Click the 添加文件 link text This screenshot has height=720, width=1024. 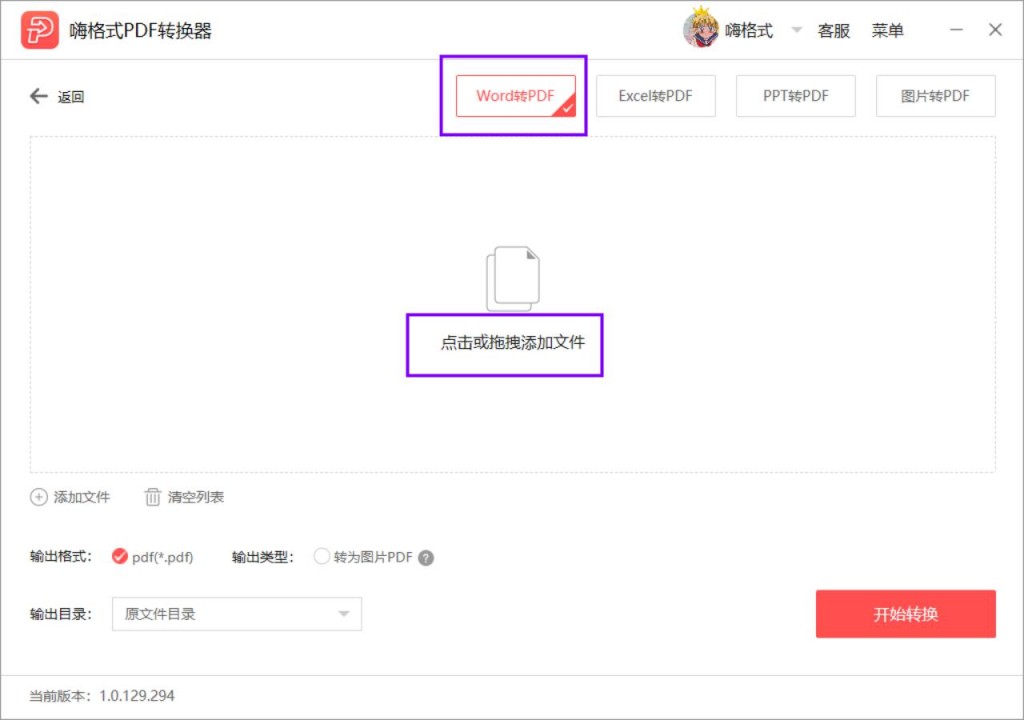tap(82, 497)
